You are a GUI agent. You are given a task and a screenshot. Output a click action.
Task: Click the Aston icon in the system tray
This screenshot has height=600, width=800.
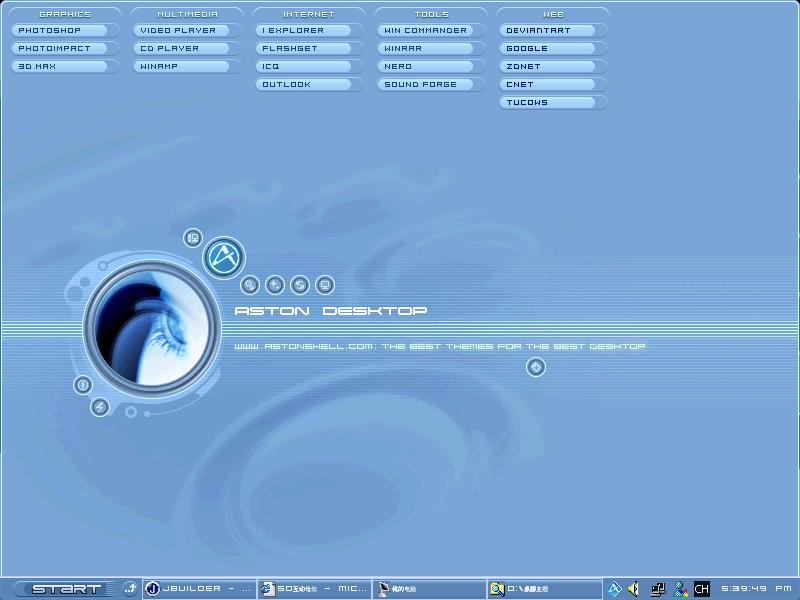click(615, 589)
